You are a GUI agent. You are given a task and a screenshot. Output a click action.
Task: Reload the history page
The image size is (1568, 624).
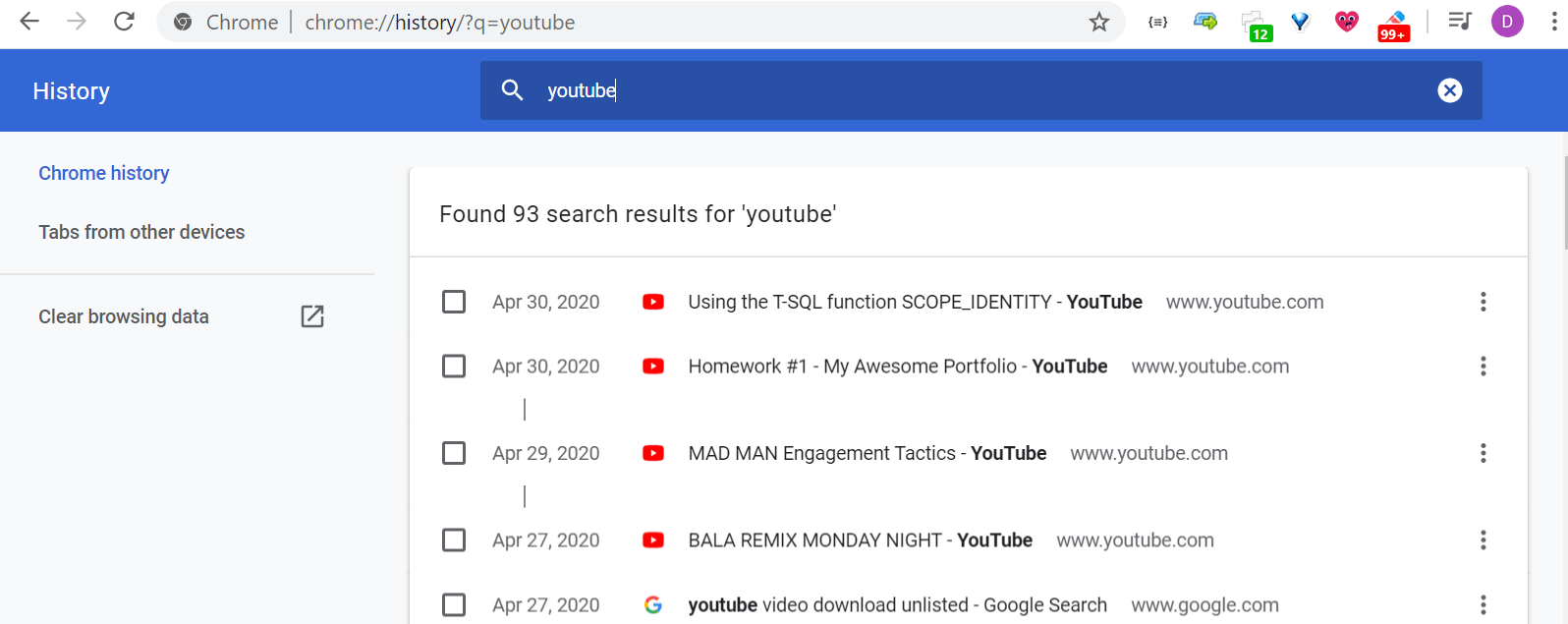pyautogui.click(x=124, y=22)
